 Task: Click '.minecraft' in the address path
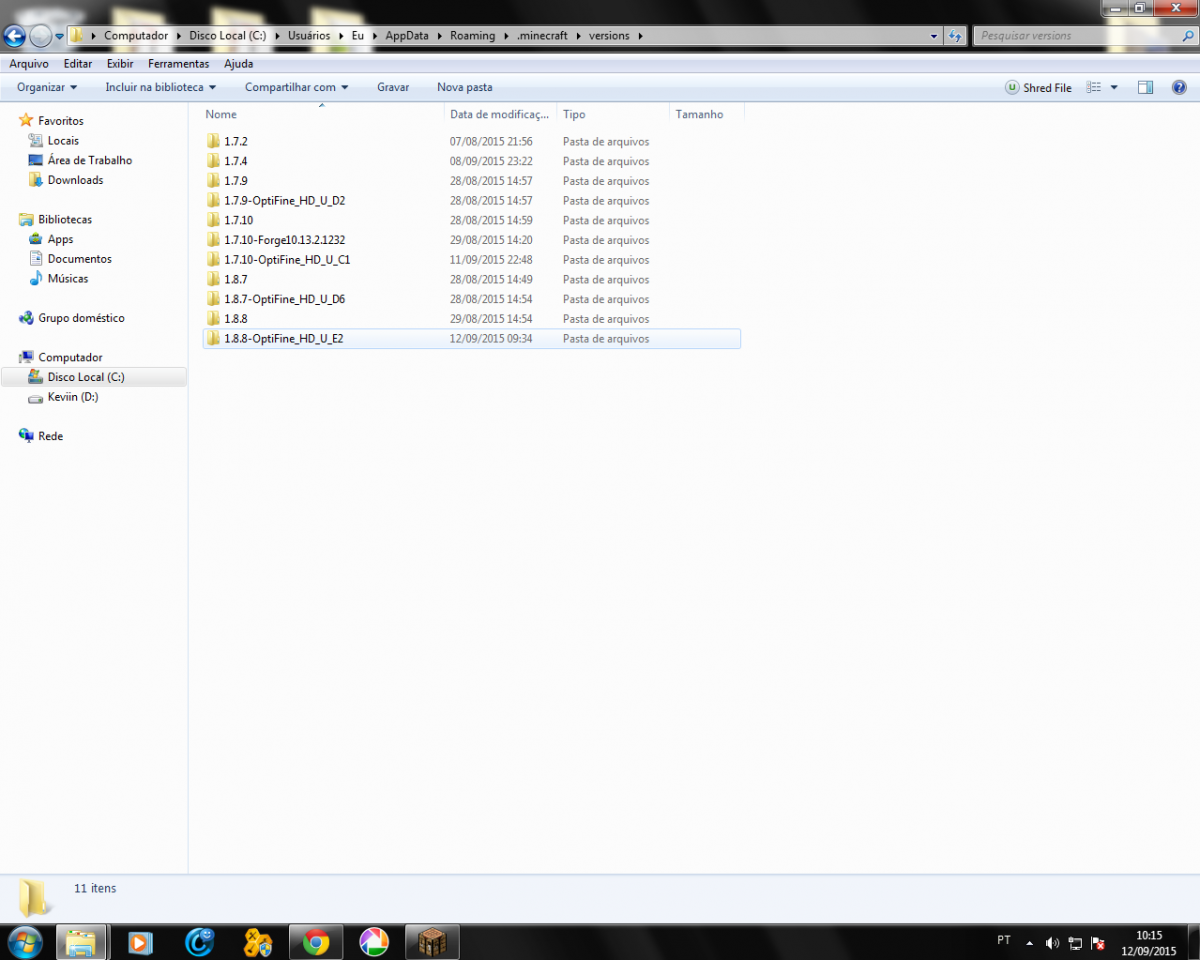click(541, 36)
